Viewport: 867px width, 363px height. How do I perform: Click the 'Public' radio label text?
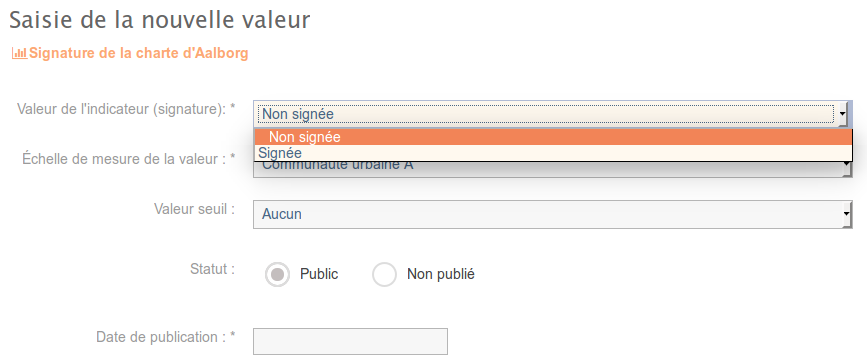[x=319, y=274]
